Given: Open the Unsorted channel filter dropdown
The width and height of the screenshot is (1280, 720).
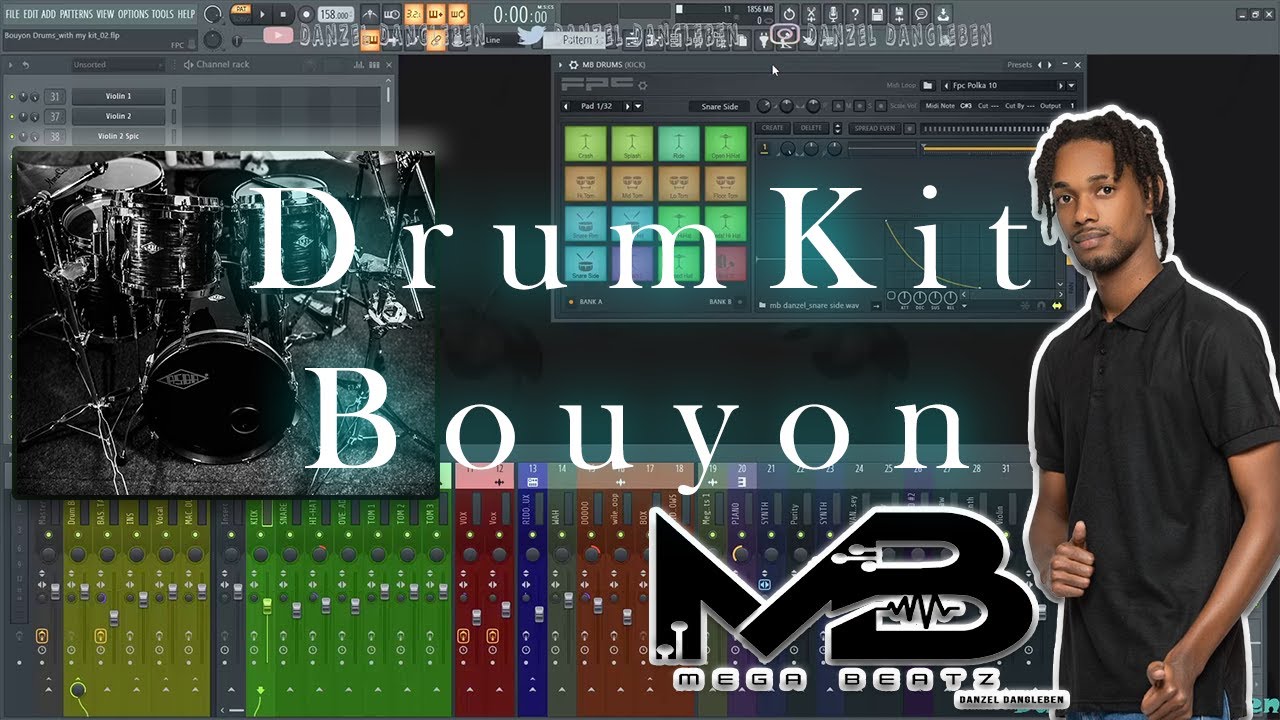Looking at the screenshot, I should (117, 65).
